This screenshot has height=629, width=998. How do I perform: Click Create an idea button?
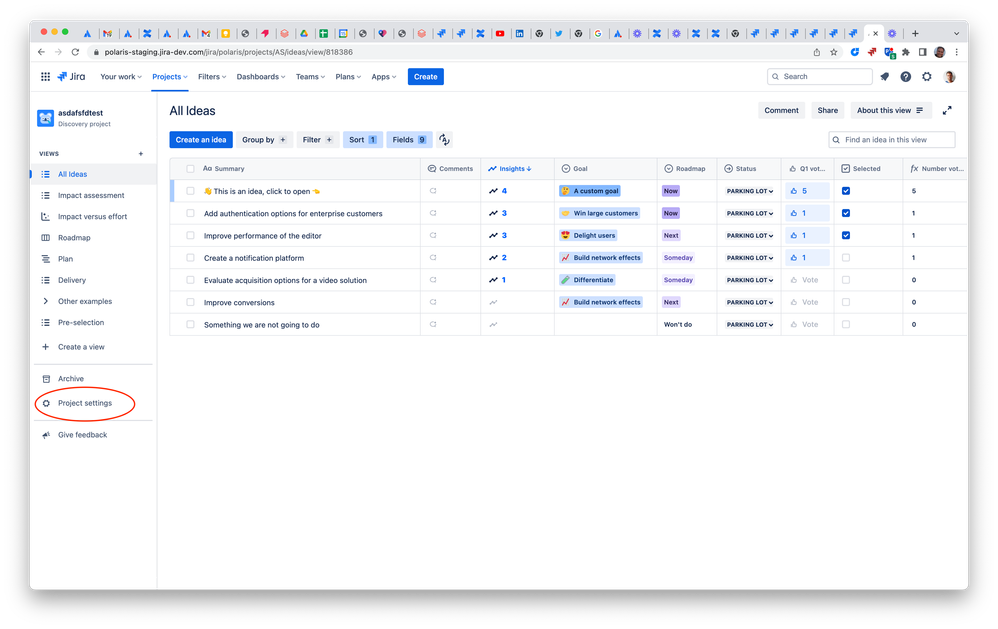201,139
